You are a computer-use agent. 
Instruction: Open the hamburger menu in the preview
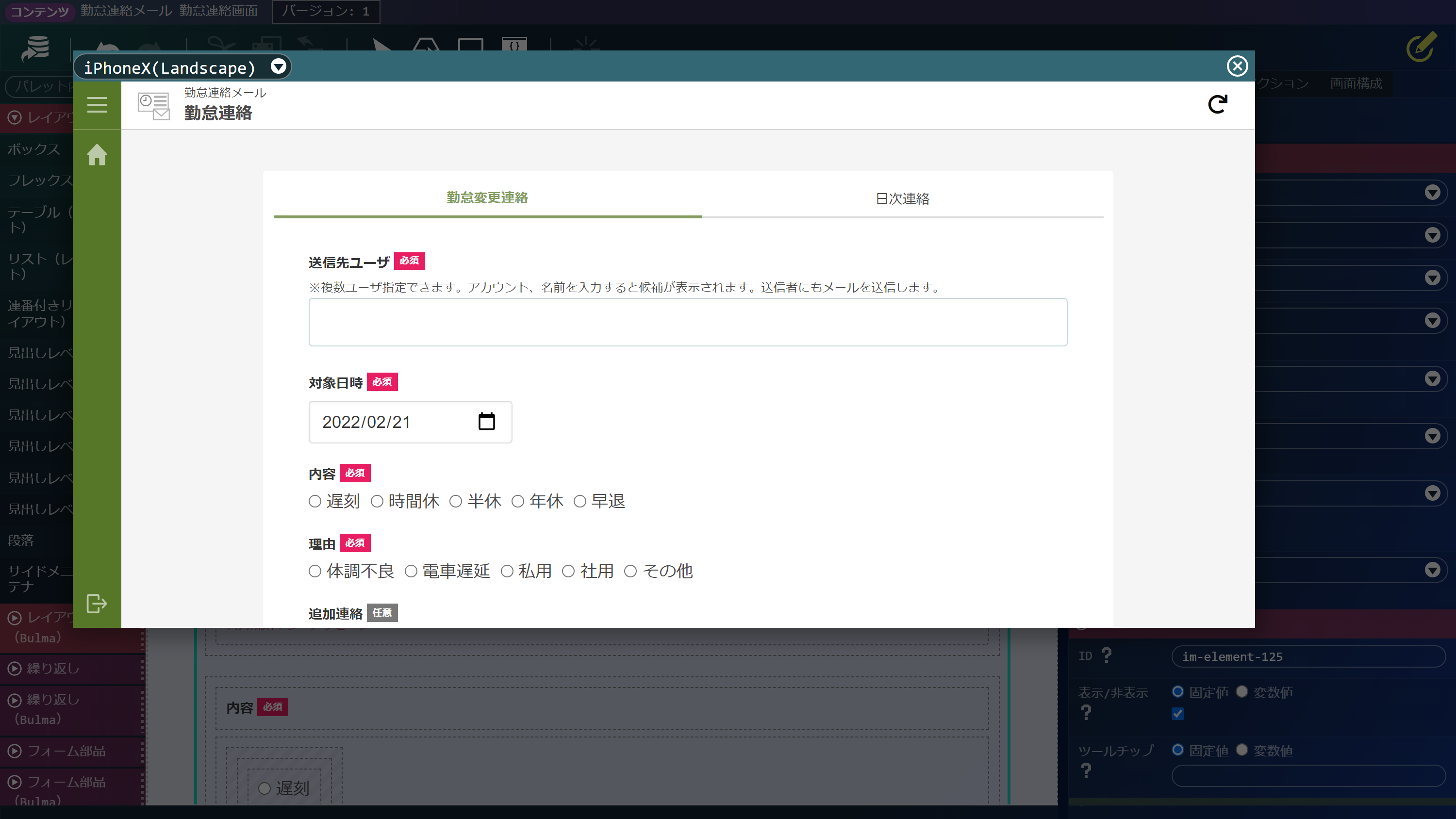[97, 105]
